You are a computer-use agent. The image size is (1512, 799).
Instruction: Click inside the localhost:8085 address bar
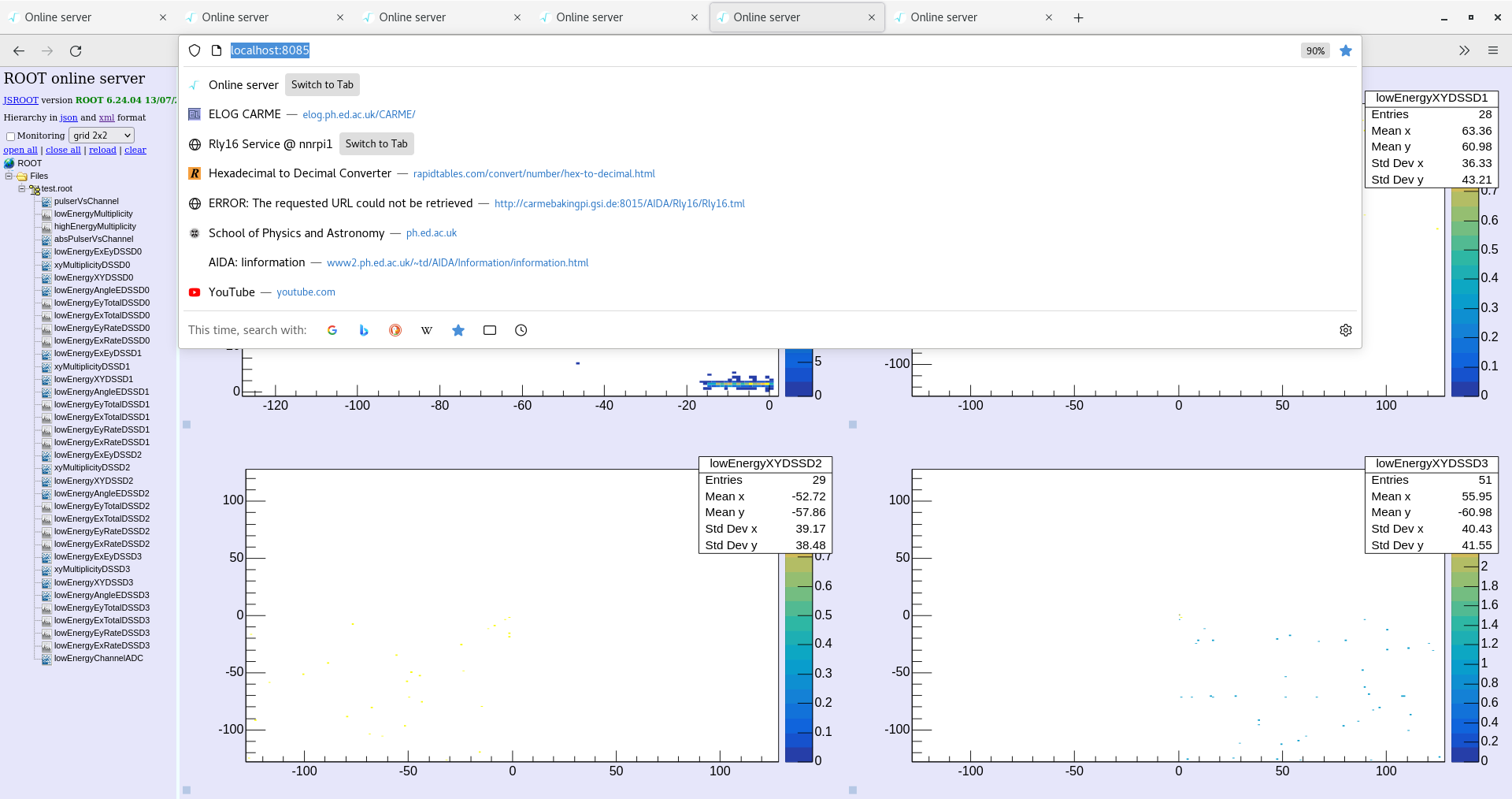tap(269, 50)
